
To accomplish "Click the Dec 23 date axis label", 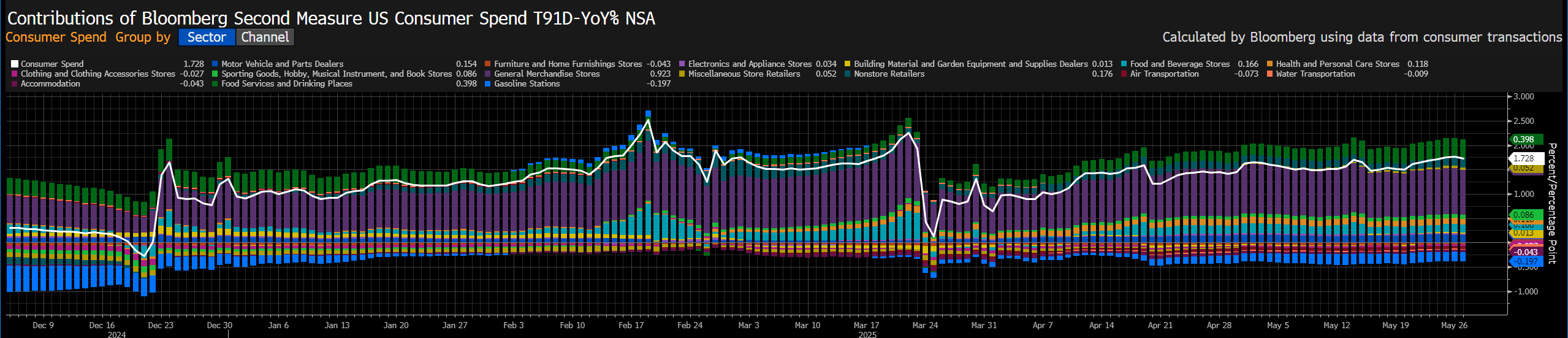I will point(161,325).
